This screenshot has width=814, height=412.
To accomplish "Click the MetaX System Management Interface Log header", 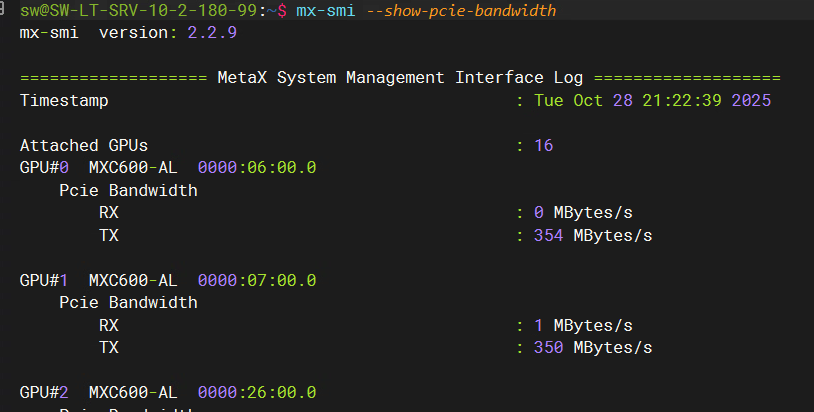I will [400, 78].
